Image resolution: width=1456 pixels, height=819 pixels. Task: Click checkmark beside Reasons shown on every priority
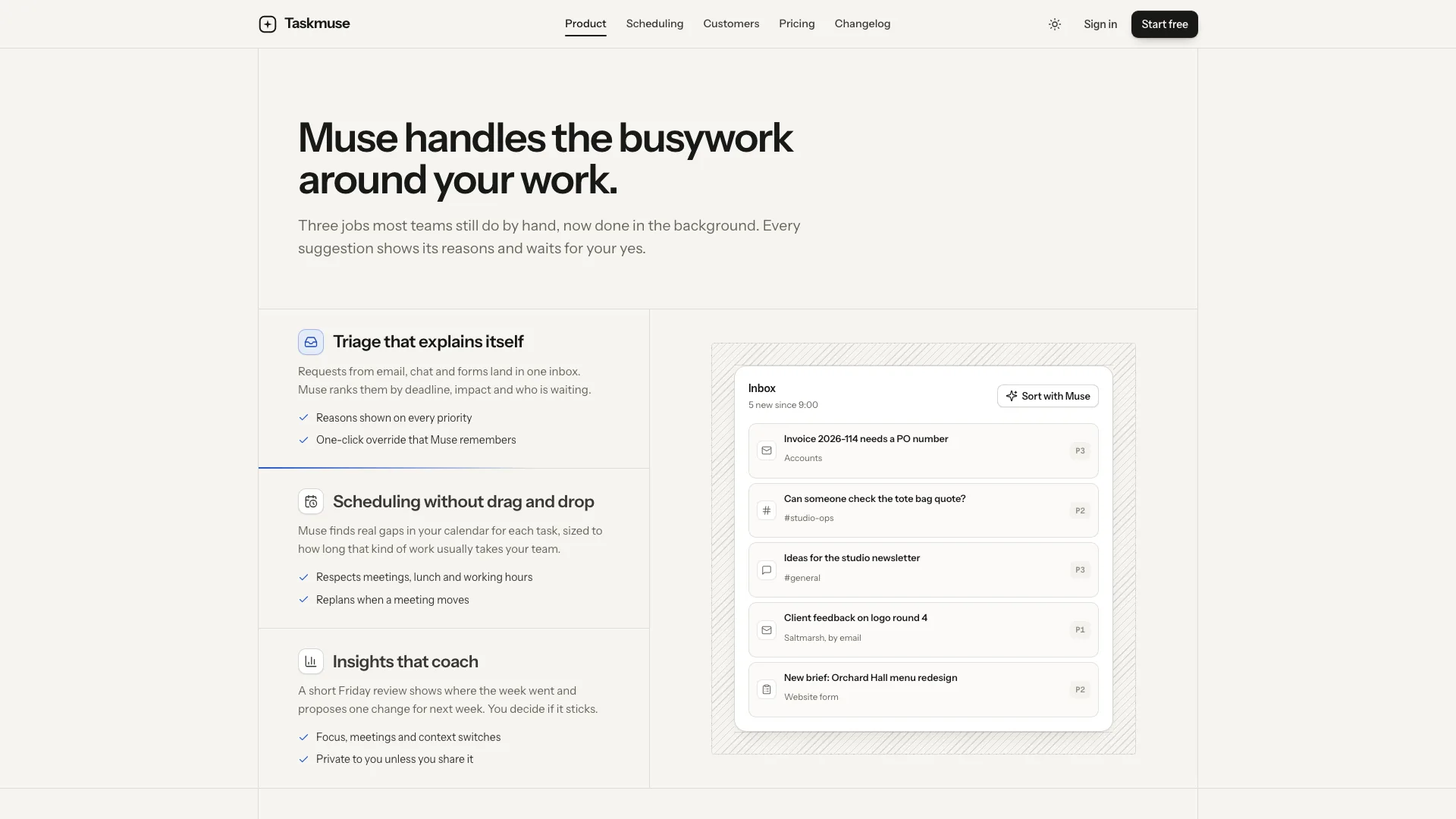[x=303, y=418]
